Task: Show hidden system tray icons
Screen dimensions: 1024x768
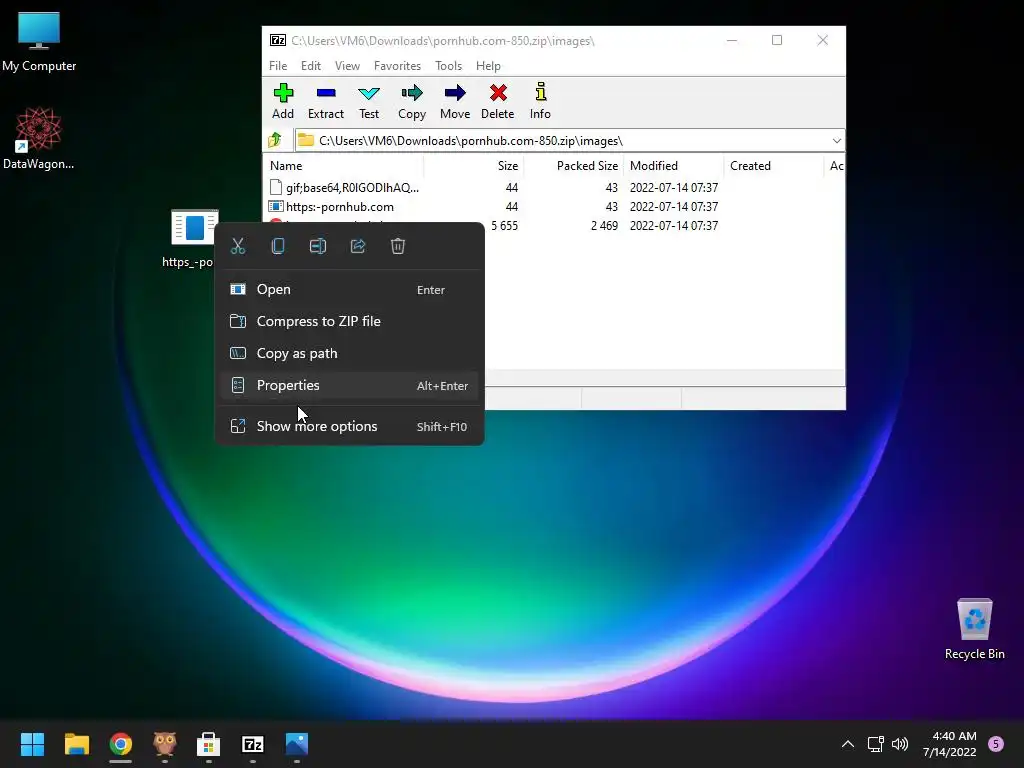Action: point(848,744)
